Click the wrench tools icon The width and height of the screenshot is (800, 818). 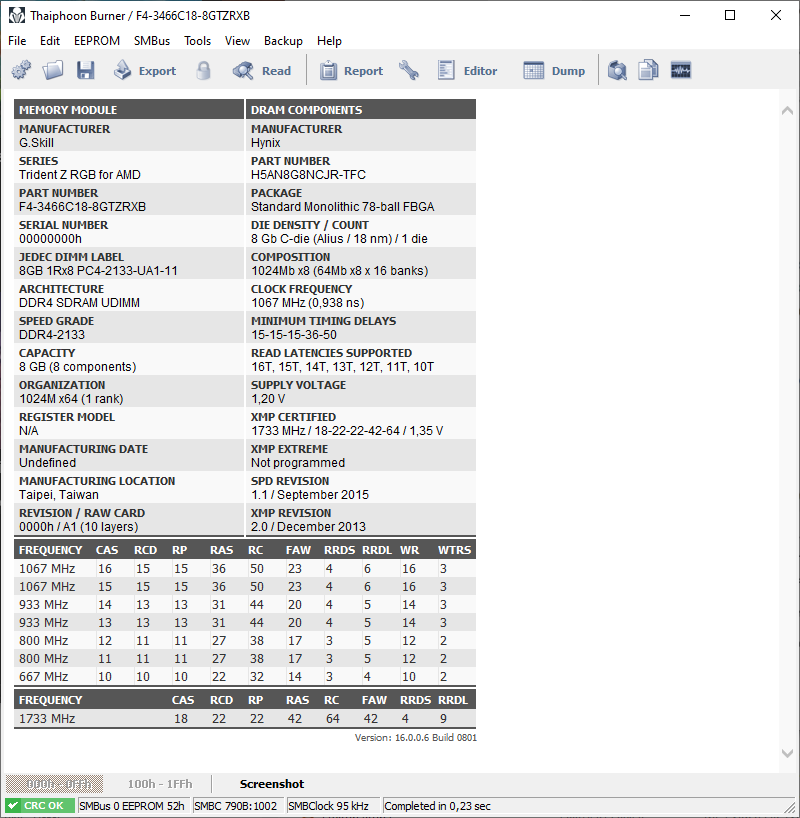[x=409, y=70]
